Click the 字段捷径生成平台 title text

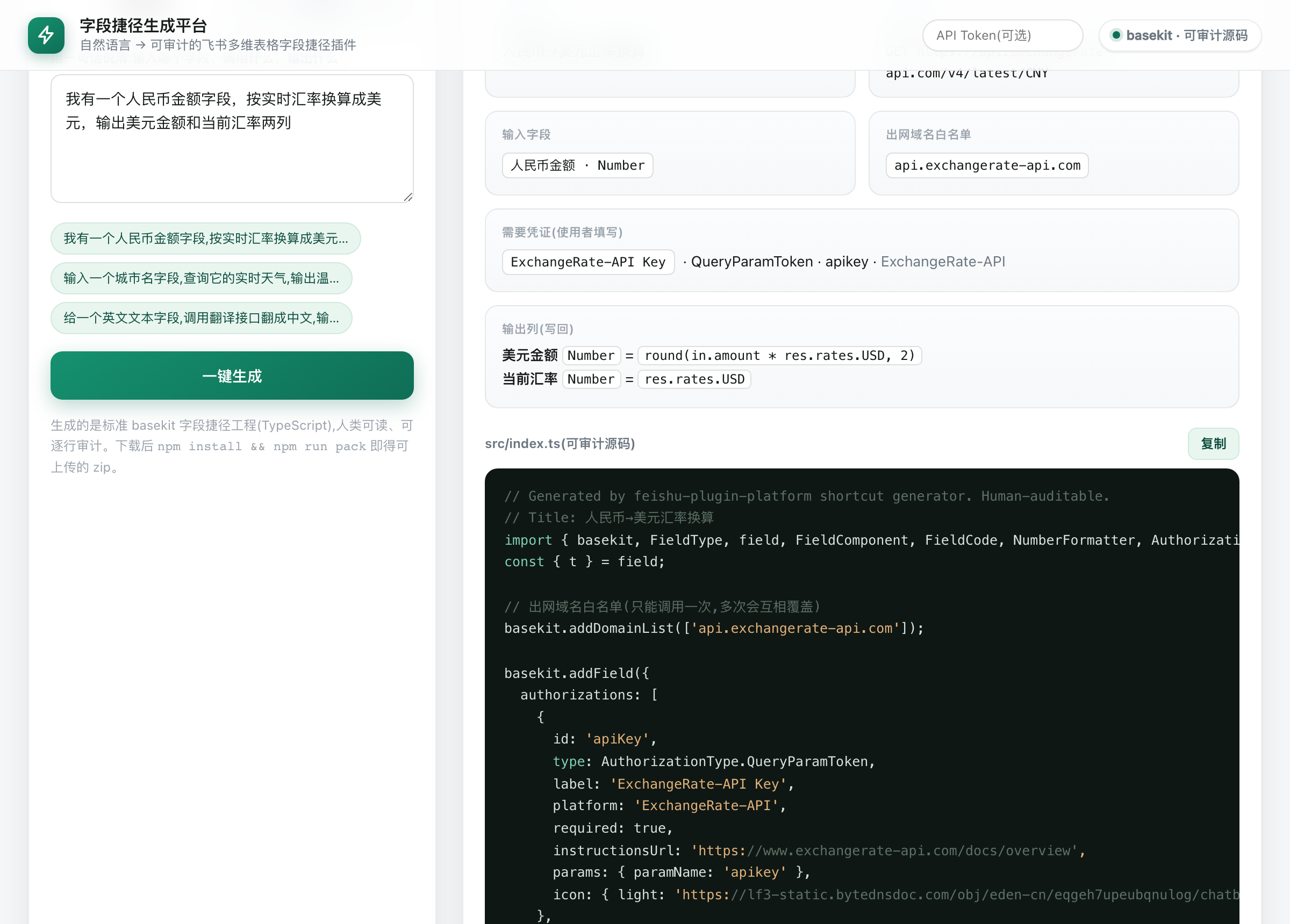[x=144, y=26]
